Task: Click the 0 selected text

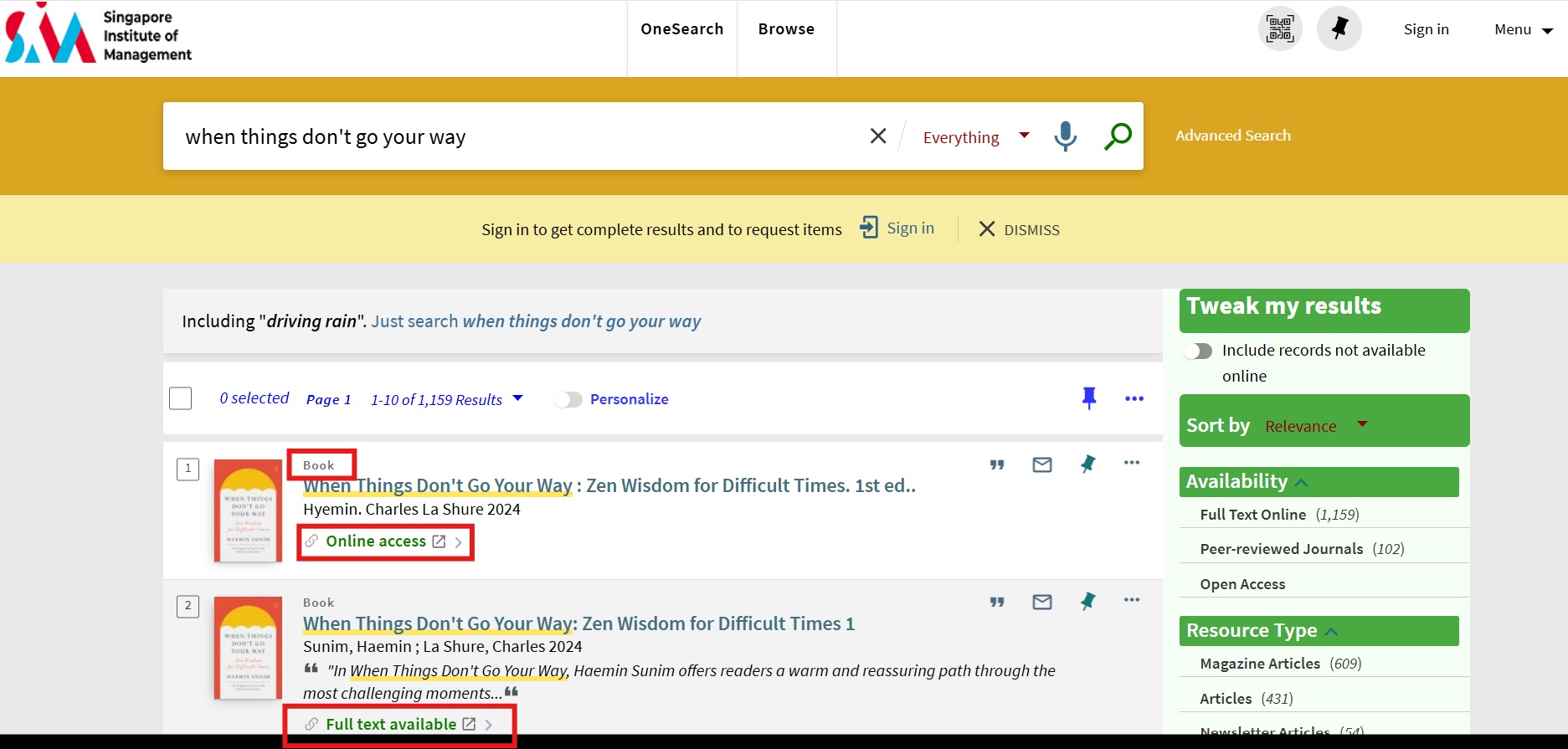Action: pyautogui.click(x=254, y=398)
